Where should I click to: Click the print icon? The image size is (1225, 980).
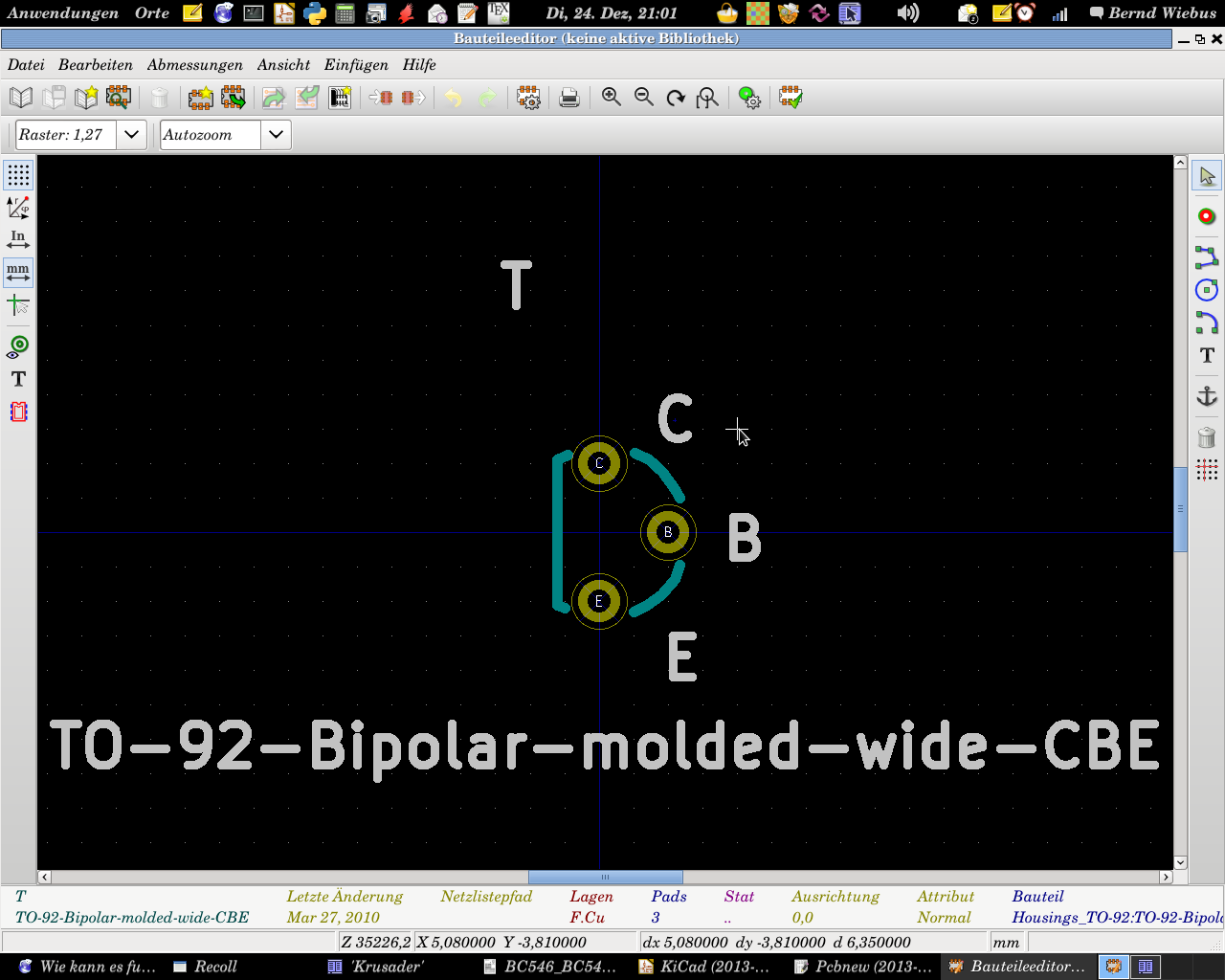569,98
